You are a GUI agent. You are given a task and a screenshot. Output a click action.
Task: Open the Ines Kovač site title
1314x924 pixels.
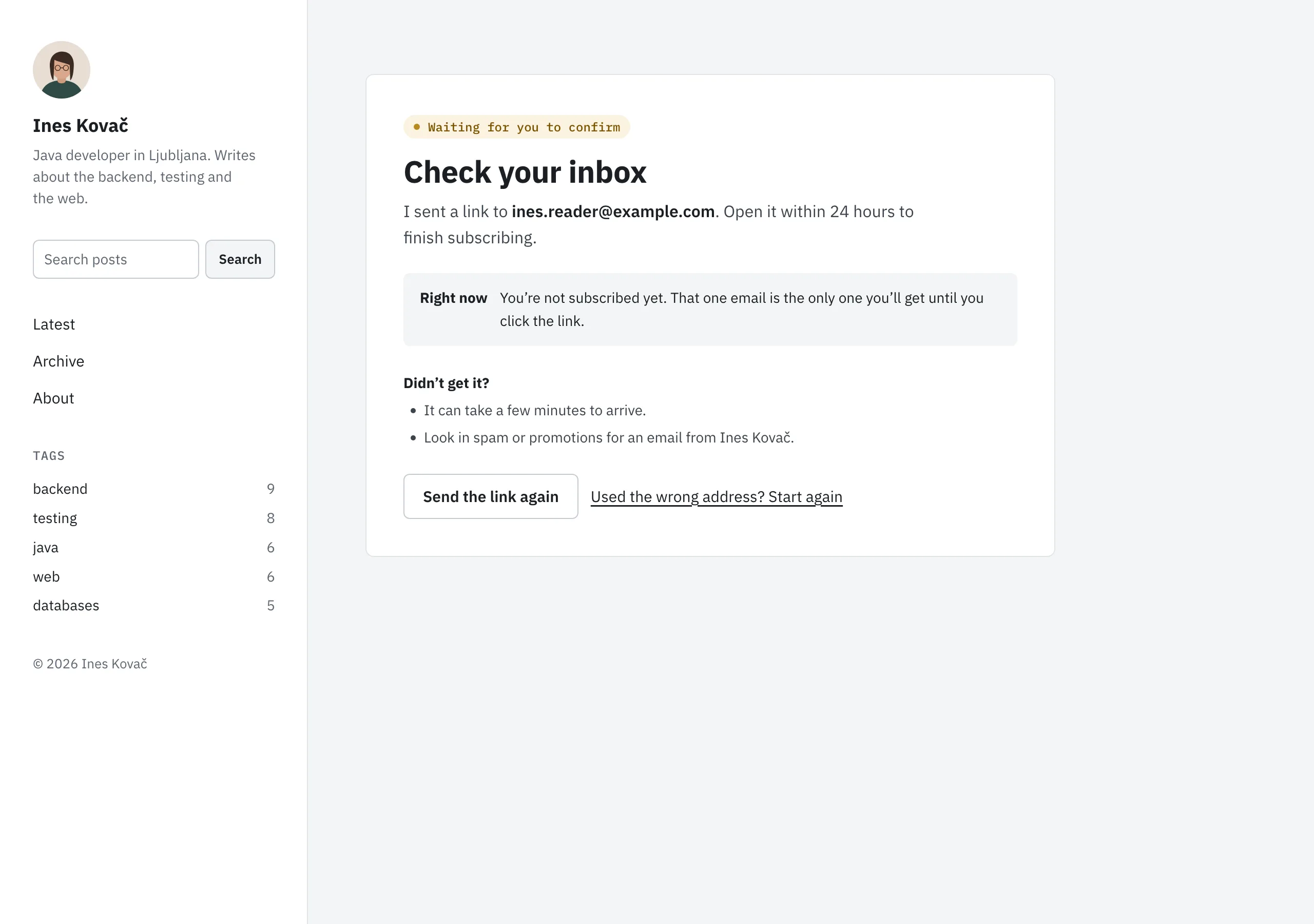pos(80,126)
